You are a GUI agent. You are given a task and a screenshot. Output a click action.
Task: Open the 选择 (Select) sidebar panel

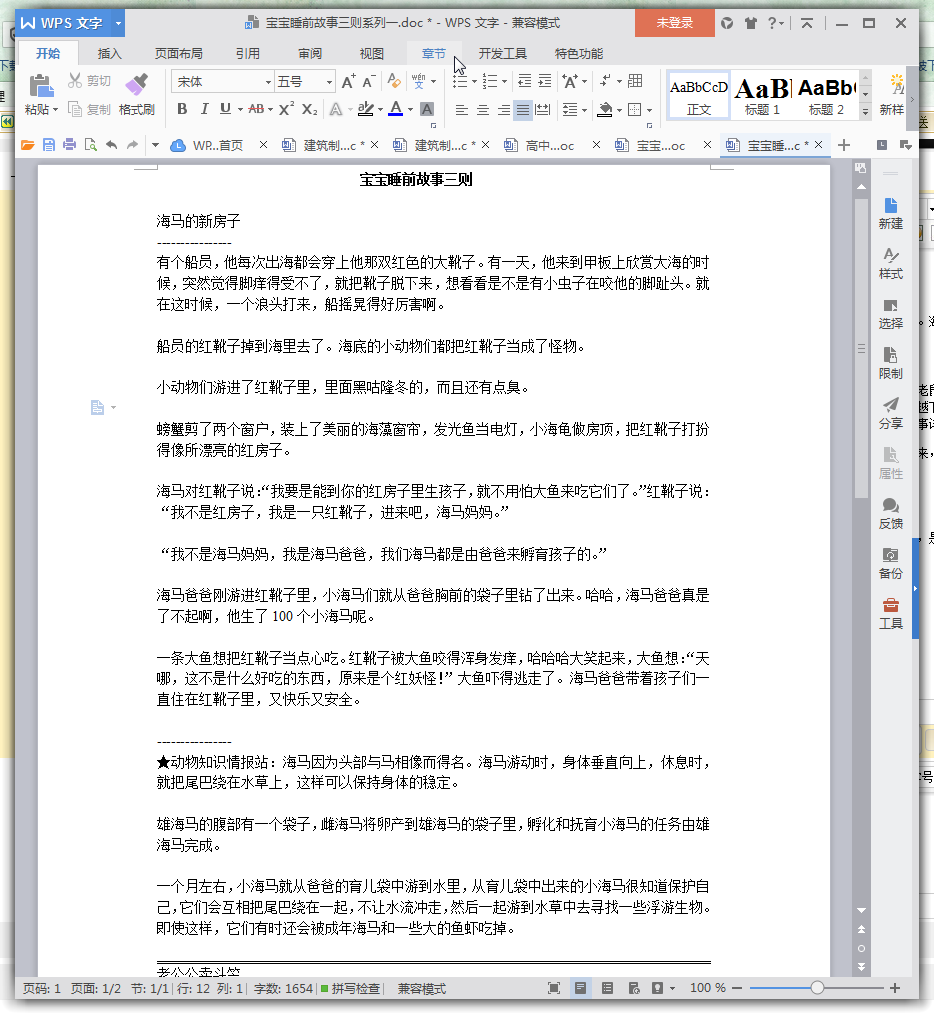(891, 313)
